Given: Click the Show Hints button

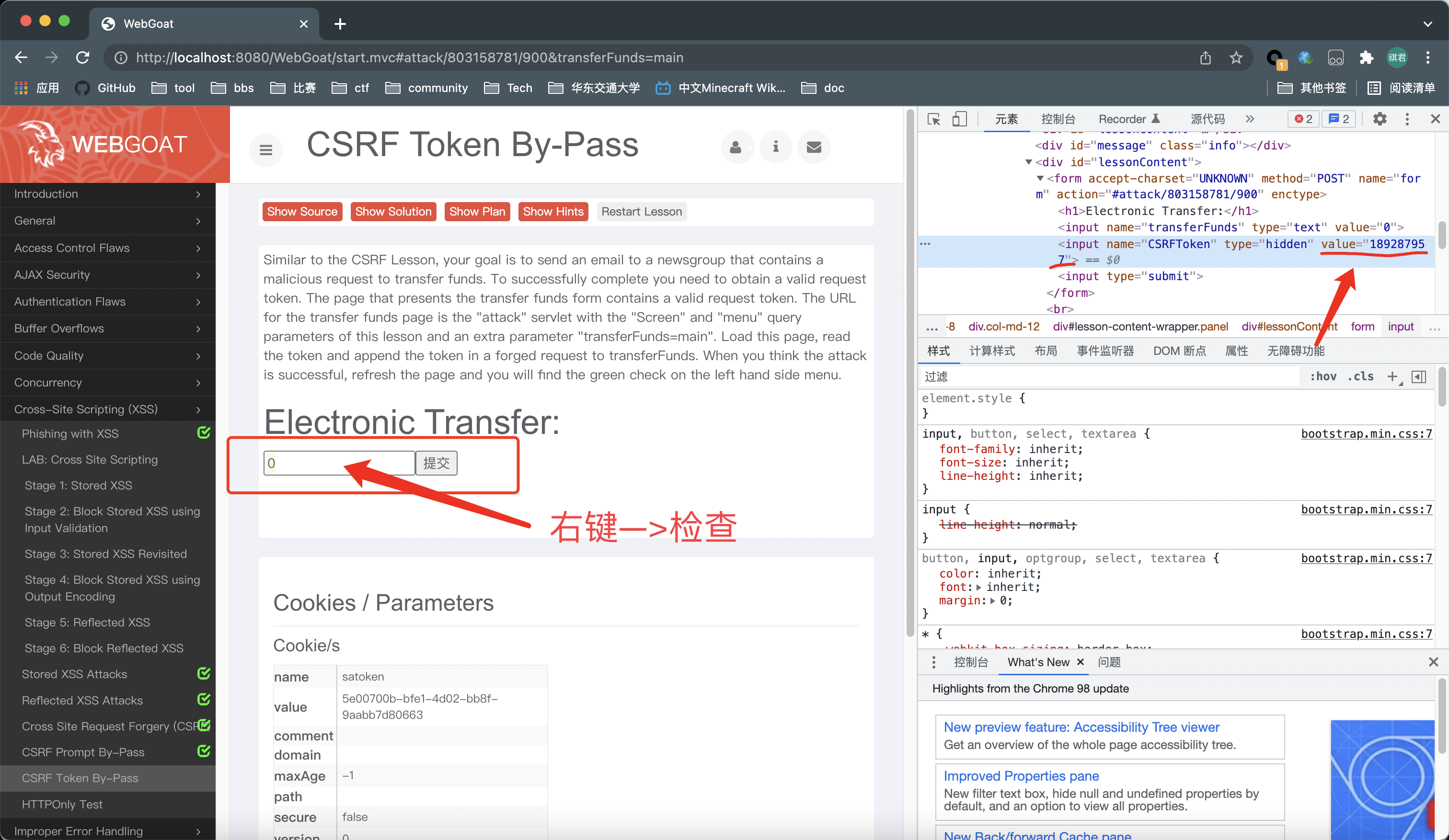Looking at the screenshot, I should pos(553,211).
